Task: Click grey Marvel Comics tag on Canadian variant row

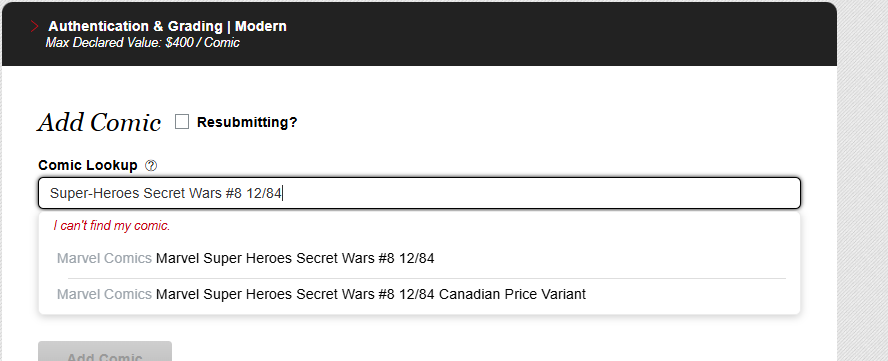Action: click(x=104, y=295)
